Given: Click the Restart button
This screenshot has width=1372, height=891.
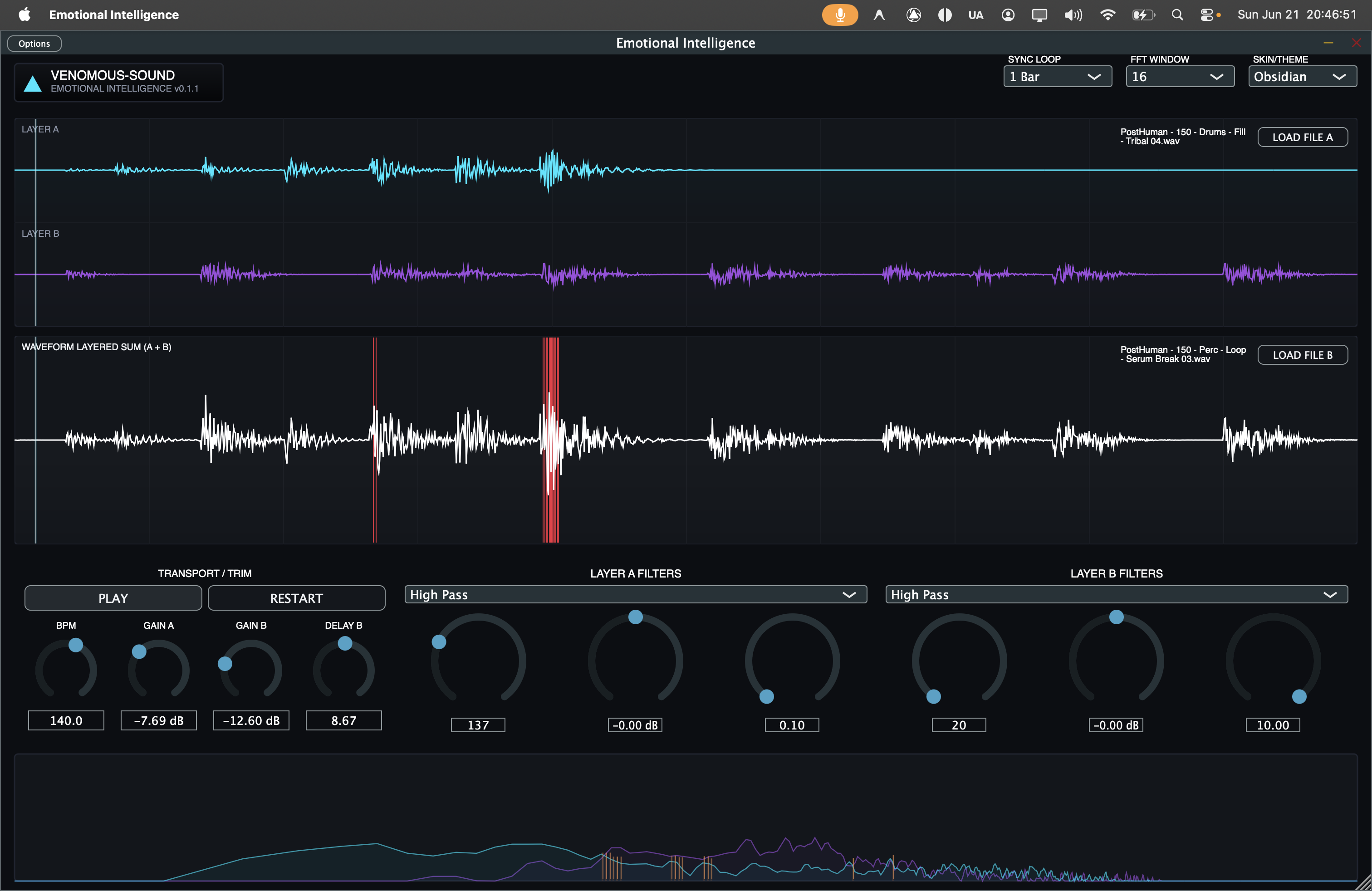Looking at the screenshot, I should tap(296, 598).
